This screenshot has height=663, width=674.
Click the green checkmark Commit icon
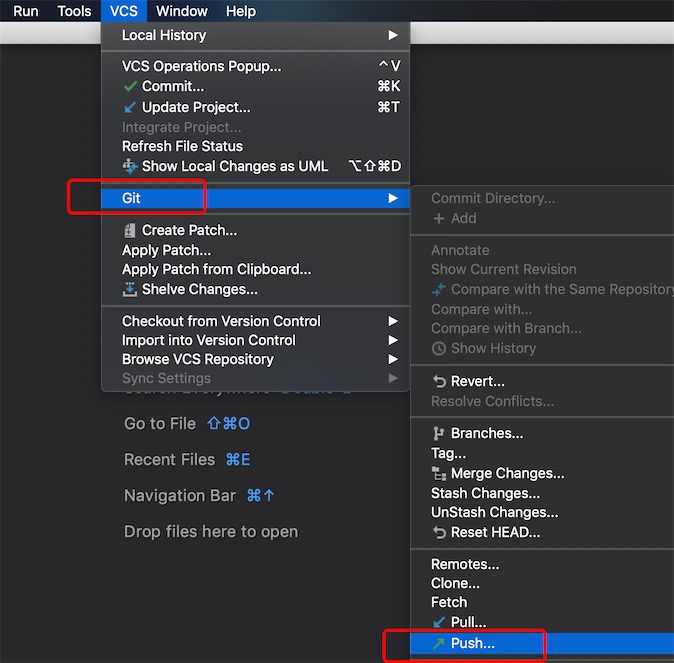(129, 86)
